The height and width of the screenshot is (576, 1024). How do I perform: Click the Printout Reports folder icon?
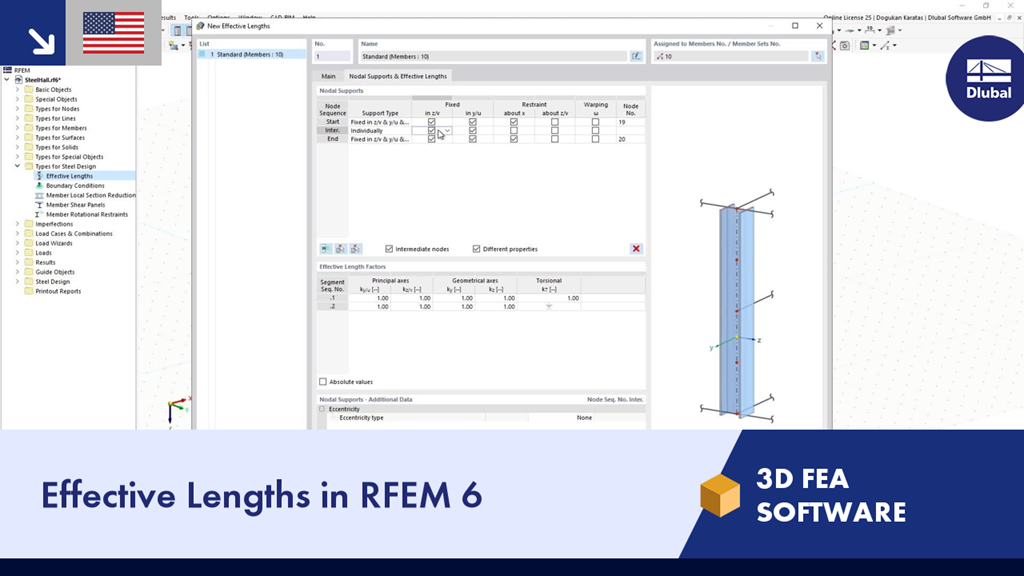point(29,291)
